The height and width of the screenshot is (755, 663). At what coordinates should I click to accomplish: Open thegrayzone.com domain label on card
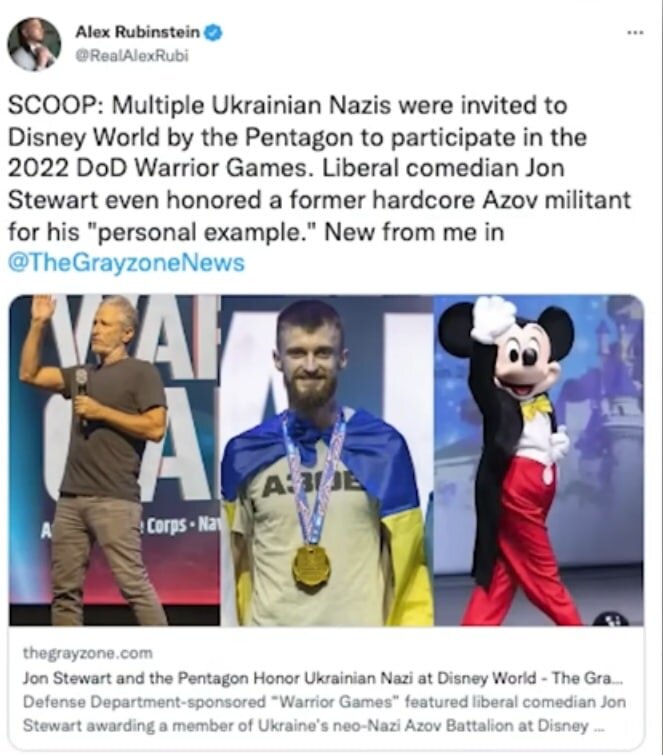tap(88, 653)
